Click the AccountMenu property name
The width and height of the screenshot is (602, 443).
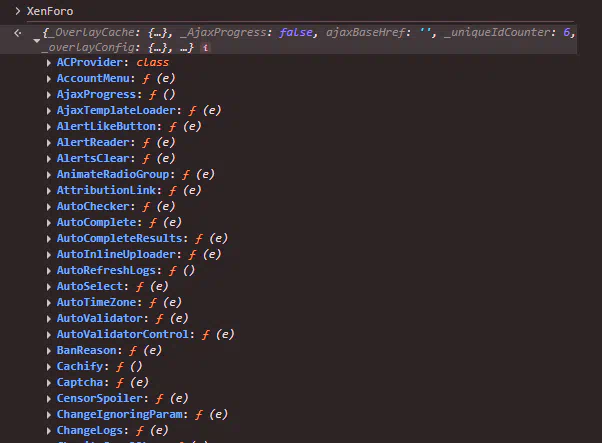point(93,78)
